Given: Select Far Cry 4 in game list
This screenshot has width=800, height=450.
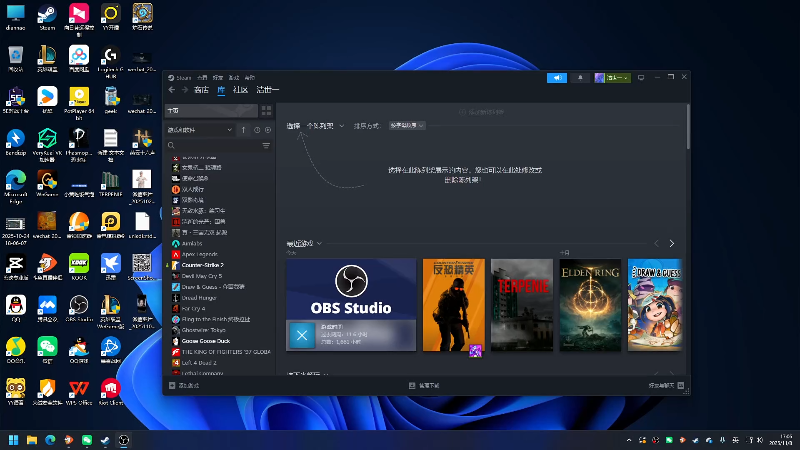Looking at the screenshot, I should point(193,309).
